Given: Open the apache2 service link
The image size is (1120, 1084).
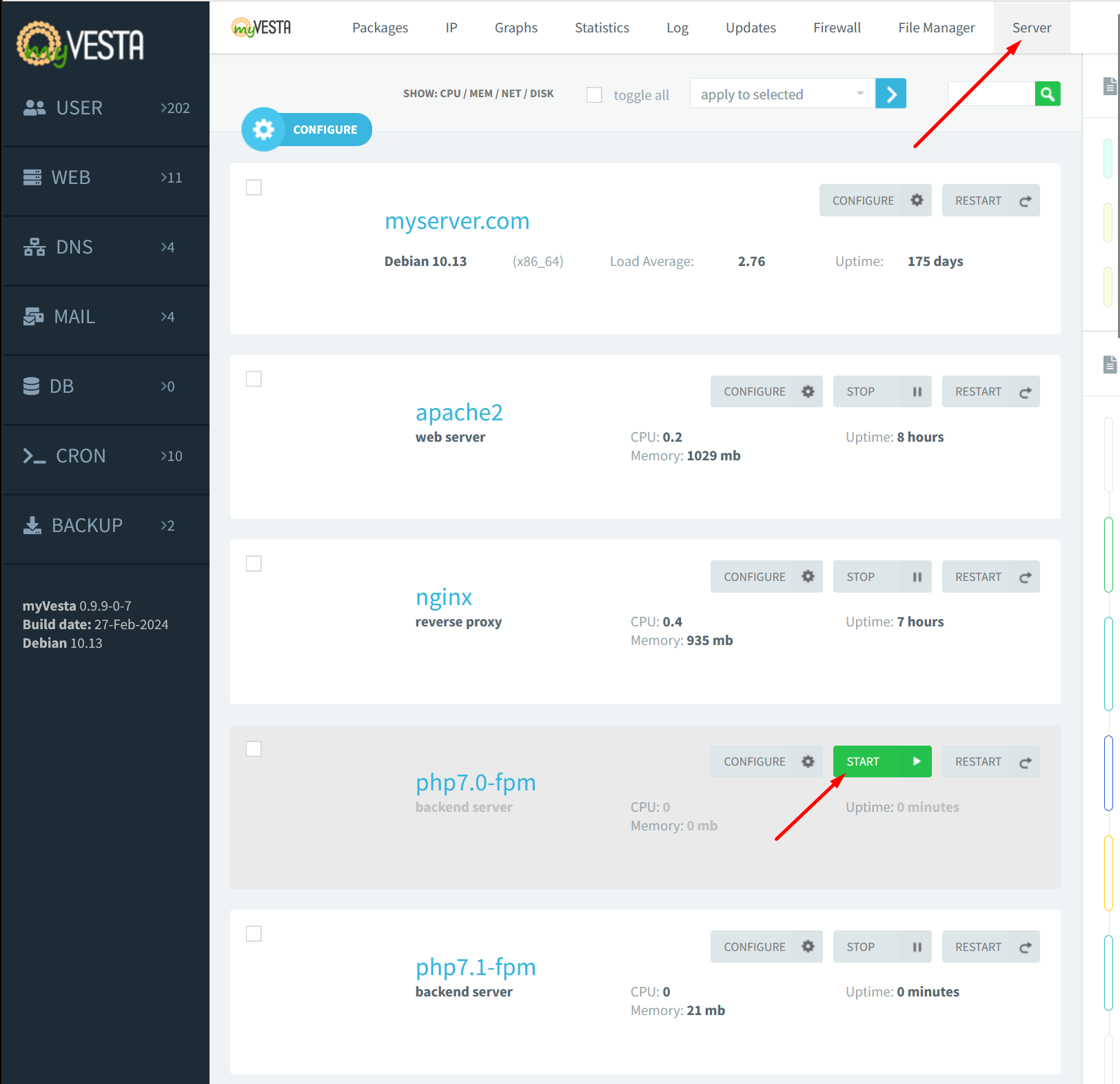Looking at the screenshot, I should pyautogui.click(x=459, y=413).
